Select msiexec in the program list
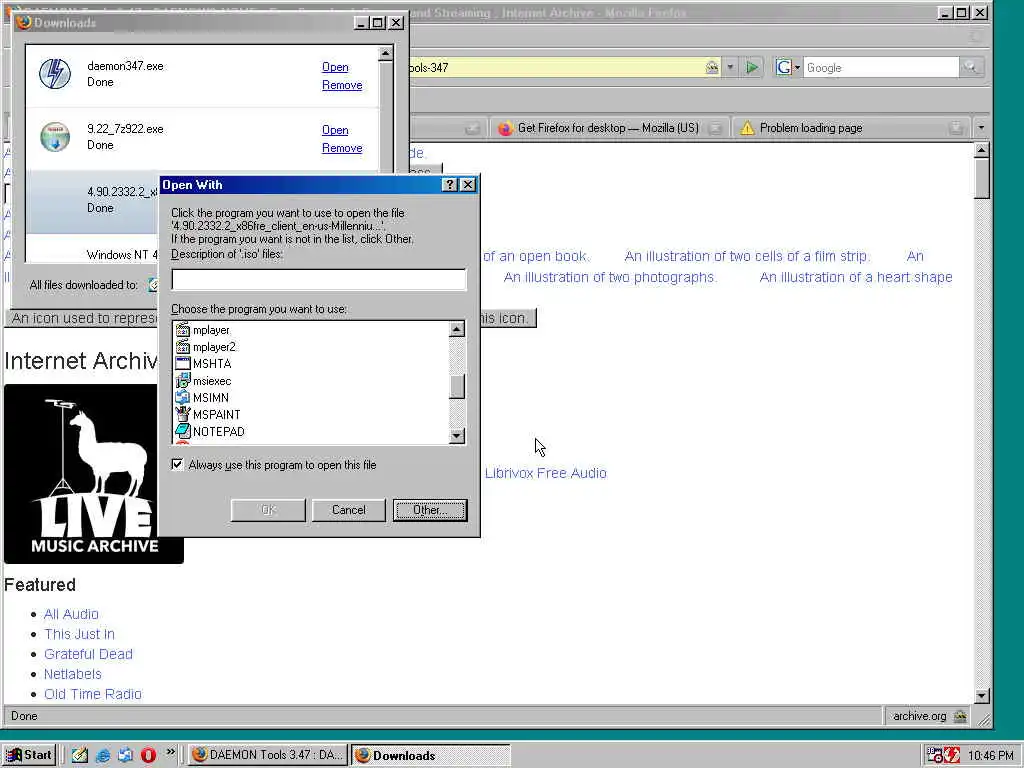The width and height of the screenshot is (1024, 768). click(212, 381)
